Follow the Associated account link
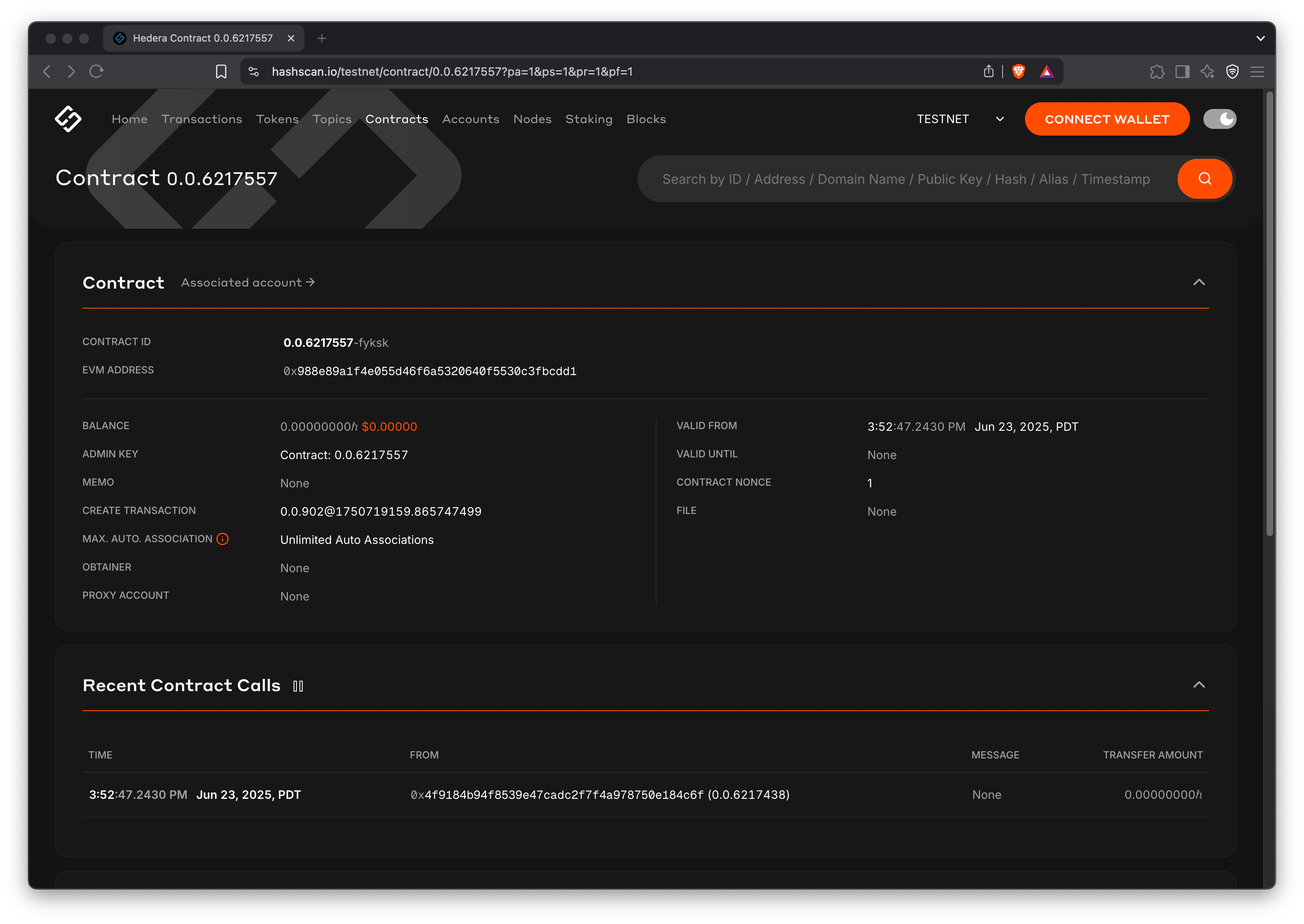Screen dimensions: 1304x924 pos(247,282)
